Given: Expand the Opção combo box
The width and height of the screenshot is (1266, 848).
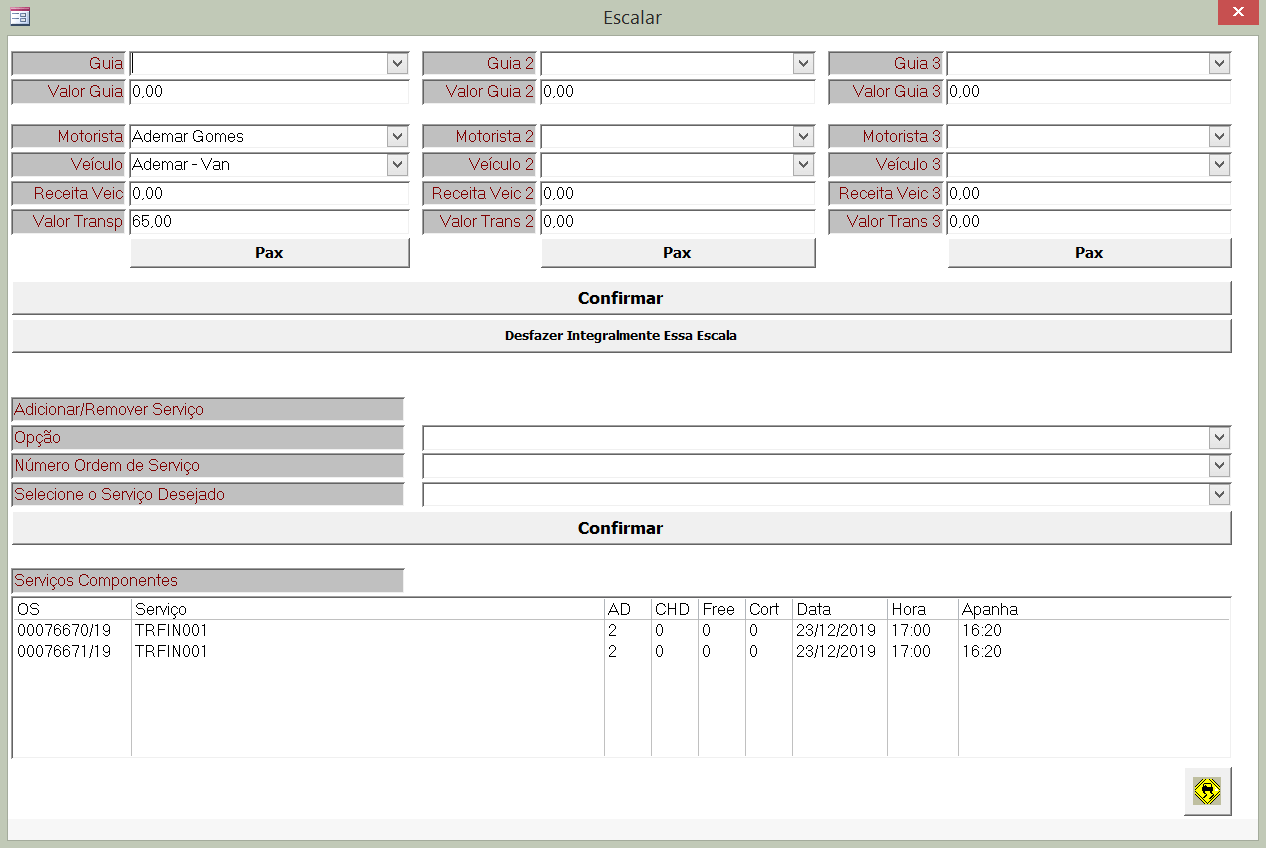Looking at the screenshot, I should (x=1218, y=438).
